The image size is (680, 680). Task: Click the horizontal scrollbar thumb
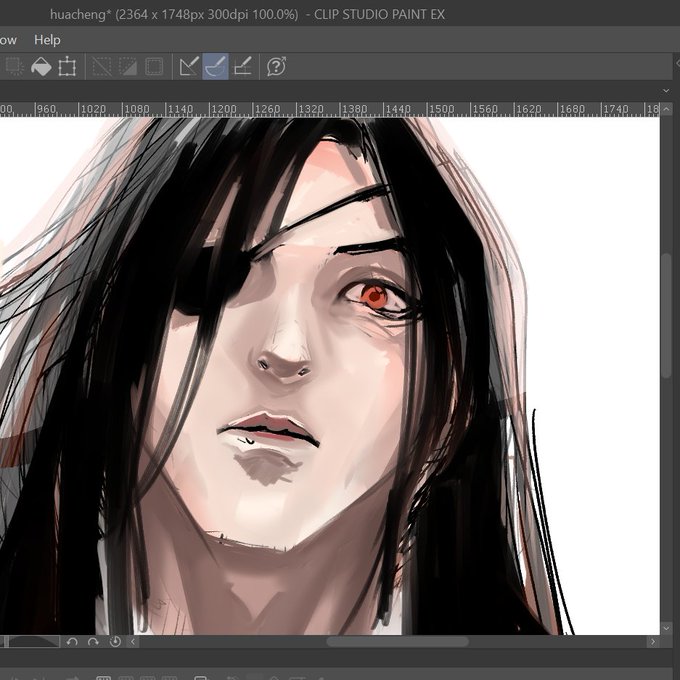(x=397, y=641)
